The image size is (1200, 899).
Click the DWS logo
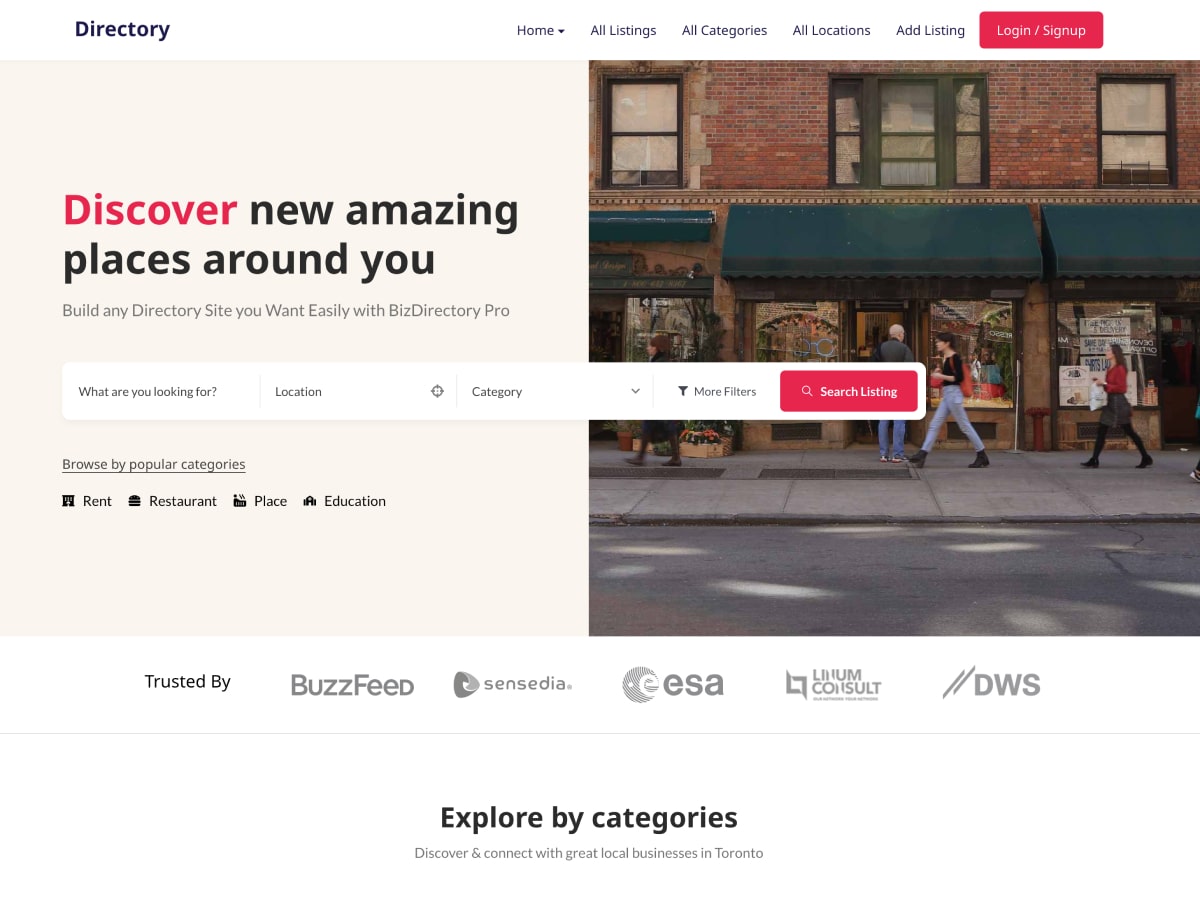(x=991, y=683)
